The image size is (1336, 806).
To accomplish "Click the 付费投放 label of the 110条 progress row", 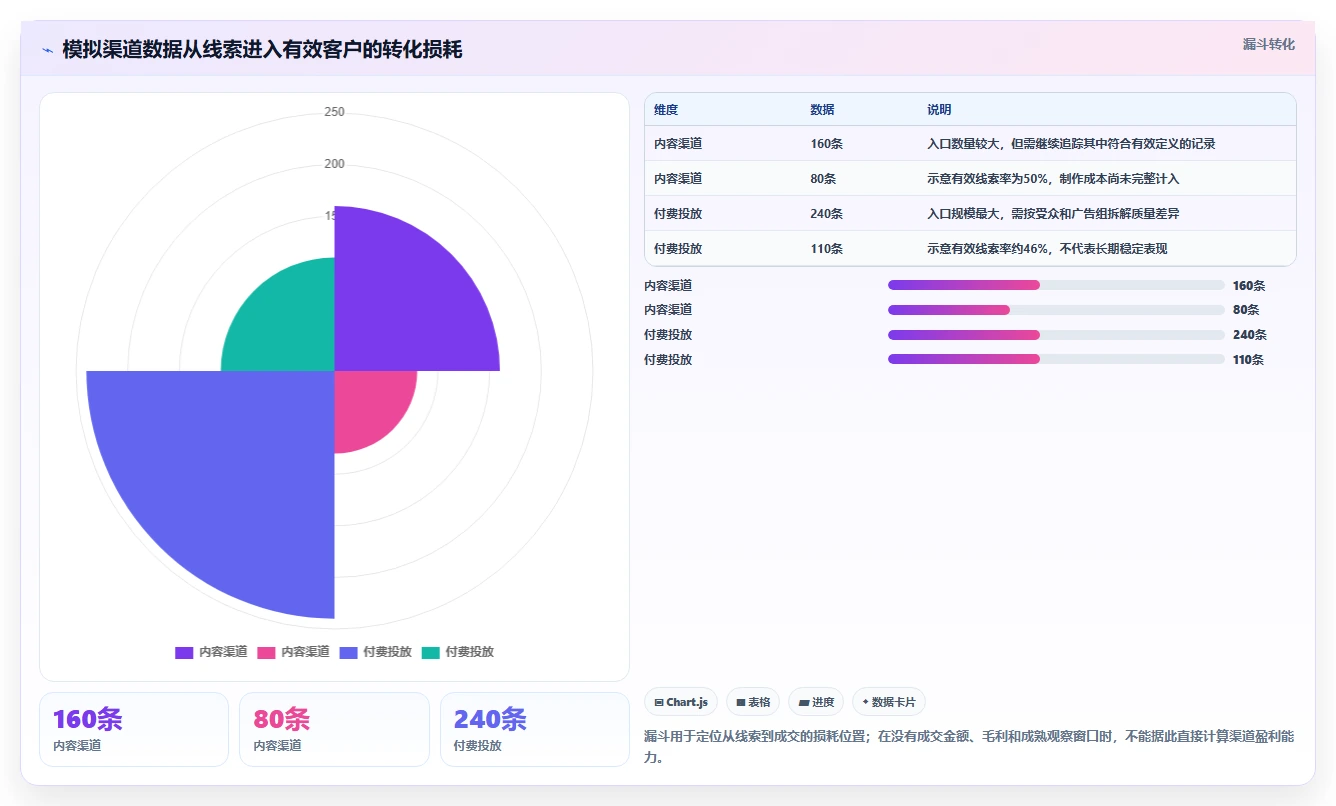I will point(668,360).
